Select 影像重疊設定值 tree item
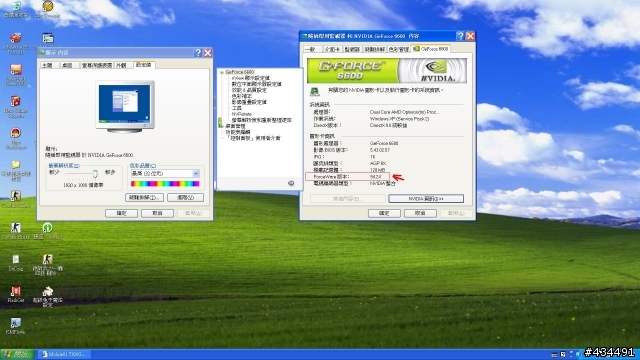This screenshot has height=360, width=640. click(249, 102)
